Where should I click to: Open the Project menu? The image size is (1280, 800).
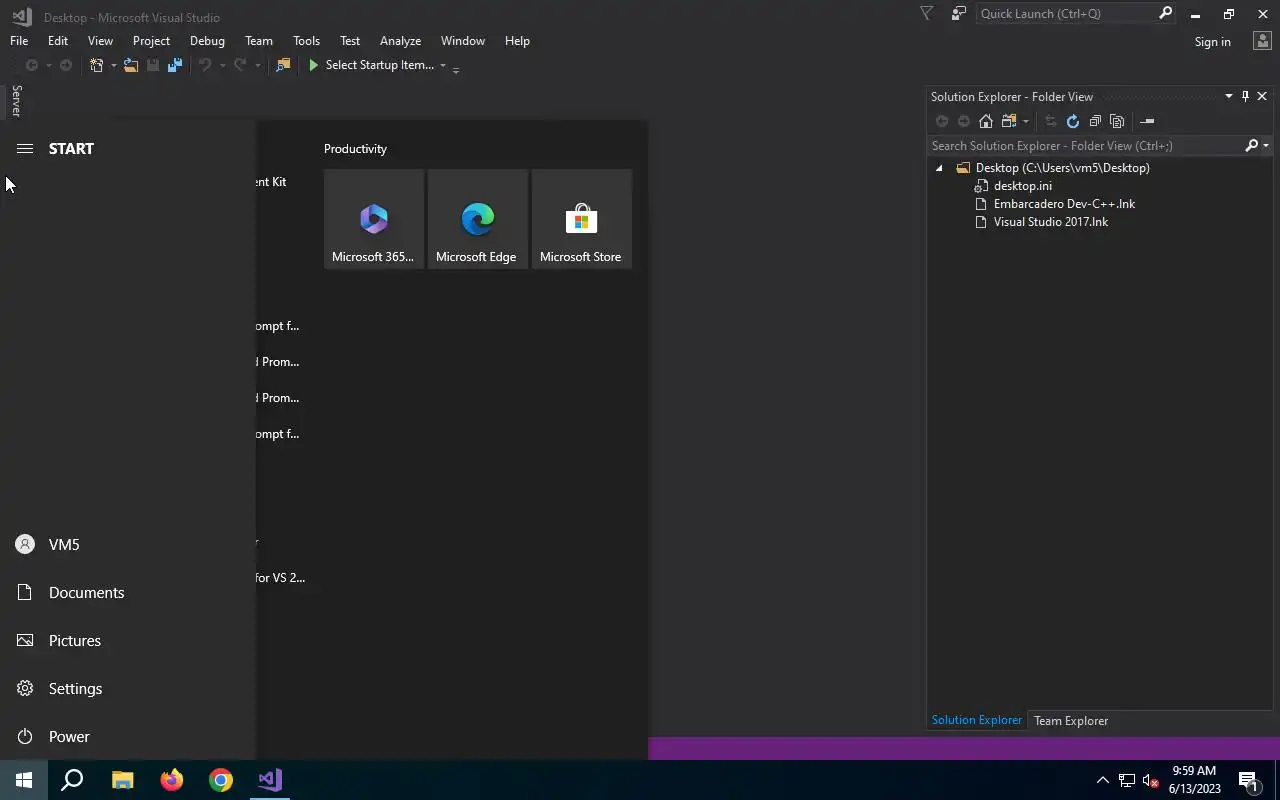(x=151, y=41)
